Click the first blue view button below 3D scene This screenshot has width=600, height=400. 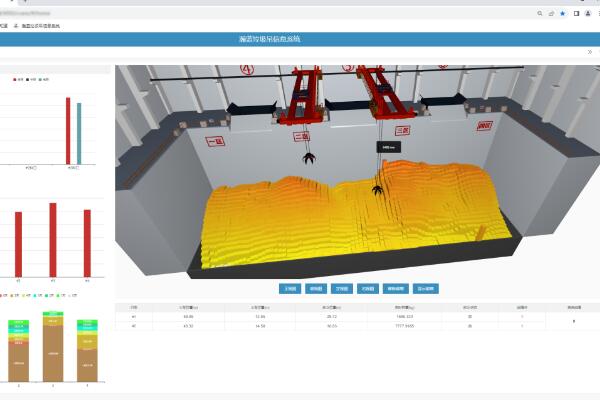290,287
